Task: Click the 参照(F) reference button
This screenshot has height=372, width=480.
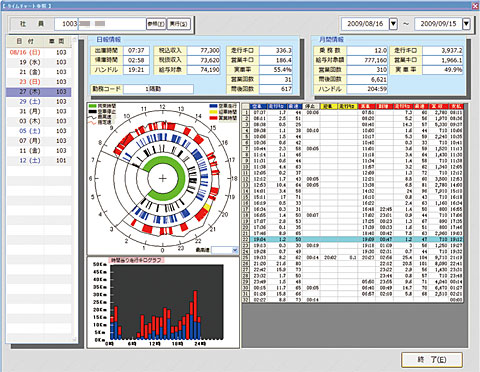Action: click(x=156, y=24)
